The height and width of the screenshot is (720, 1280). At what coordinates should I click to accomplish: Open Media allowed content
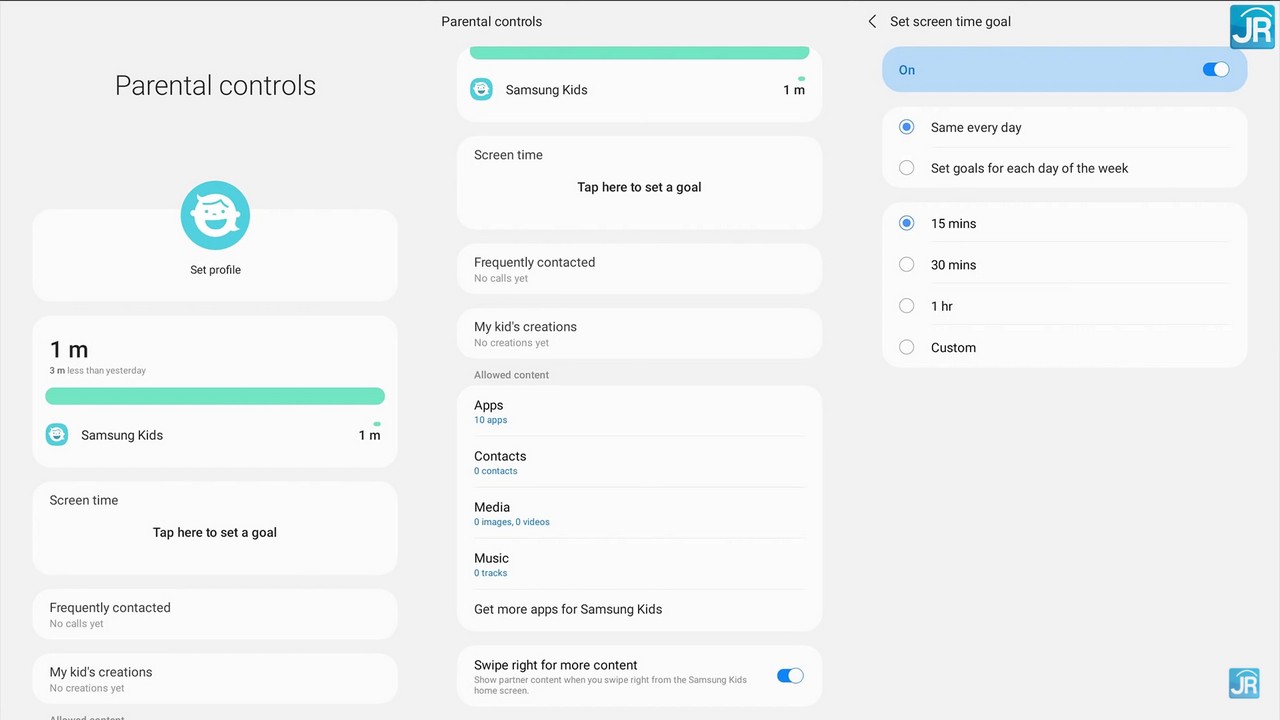[639, 513]
